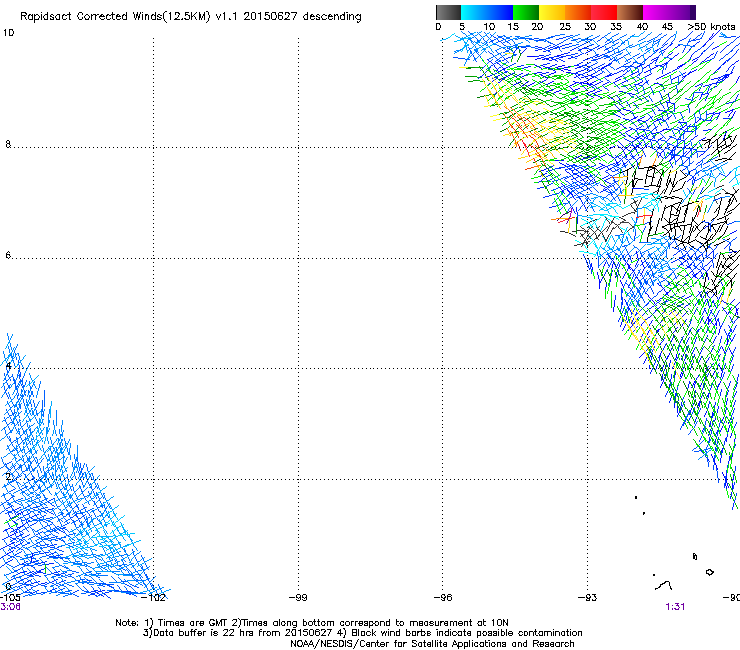
Task: Click the '8' latitude axis label
Action: tap(8, 144)
